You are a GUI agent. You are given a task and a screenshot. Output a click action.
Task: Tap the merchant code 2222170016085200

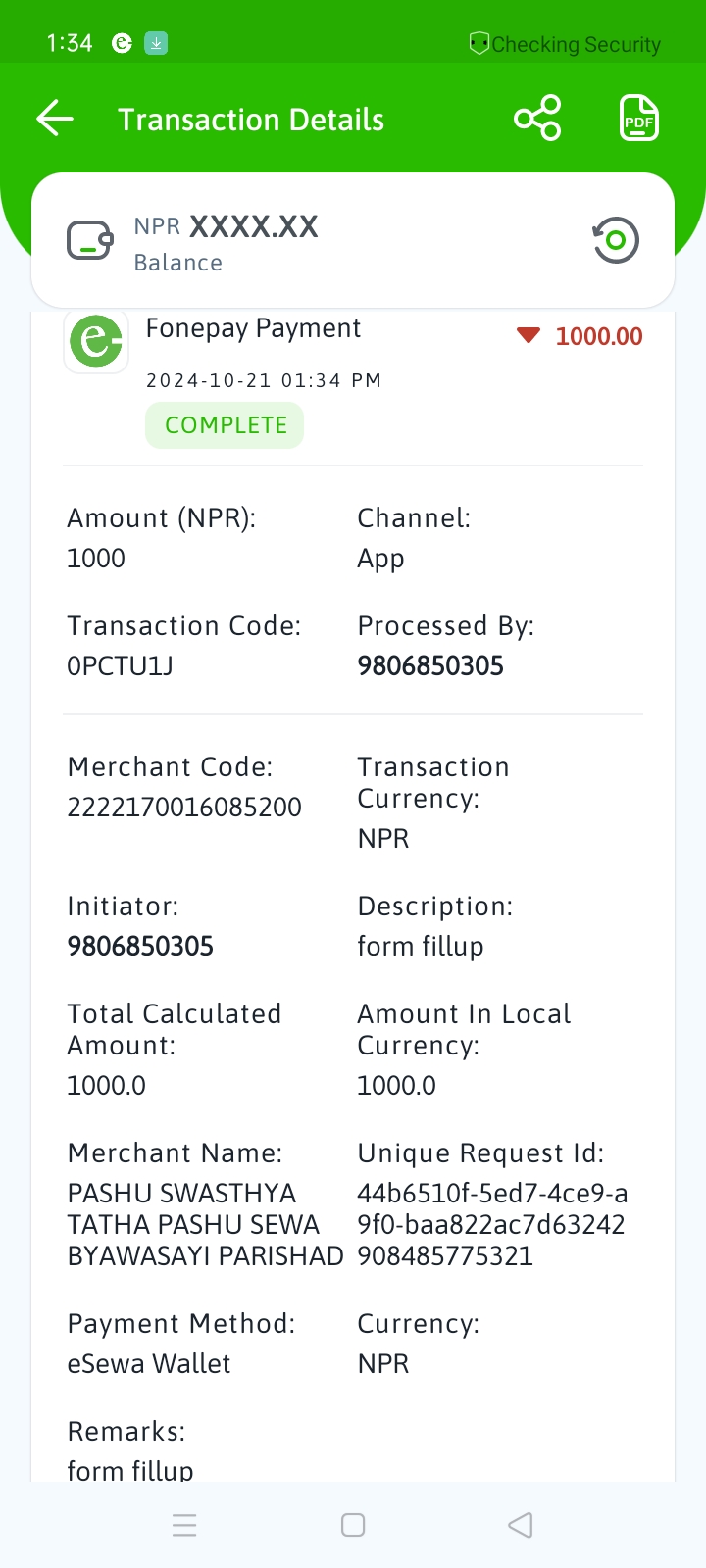184,808
